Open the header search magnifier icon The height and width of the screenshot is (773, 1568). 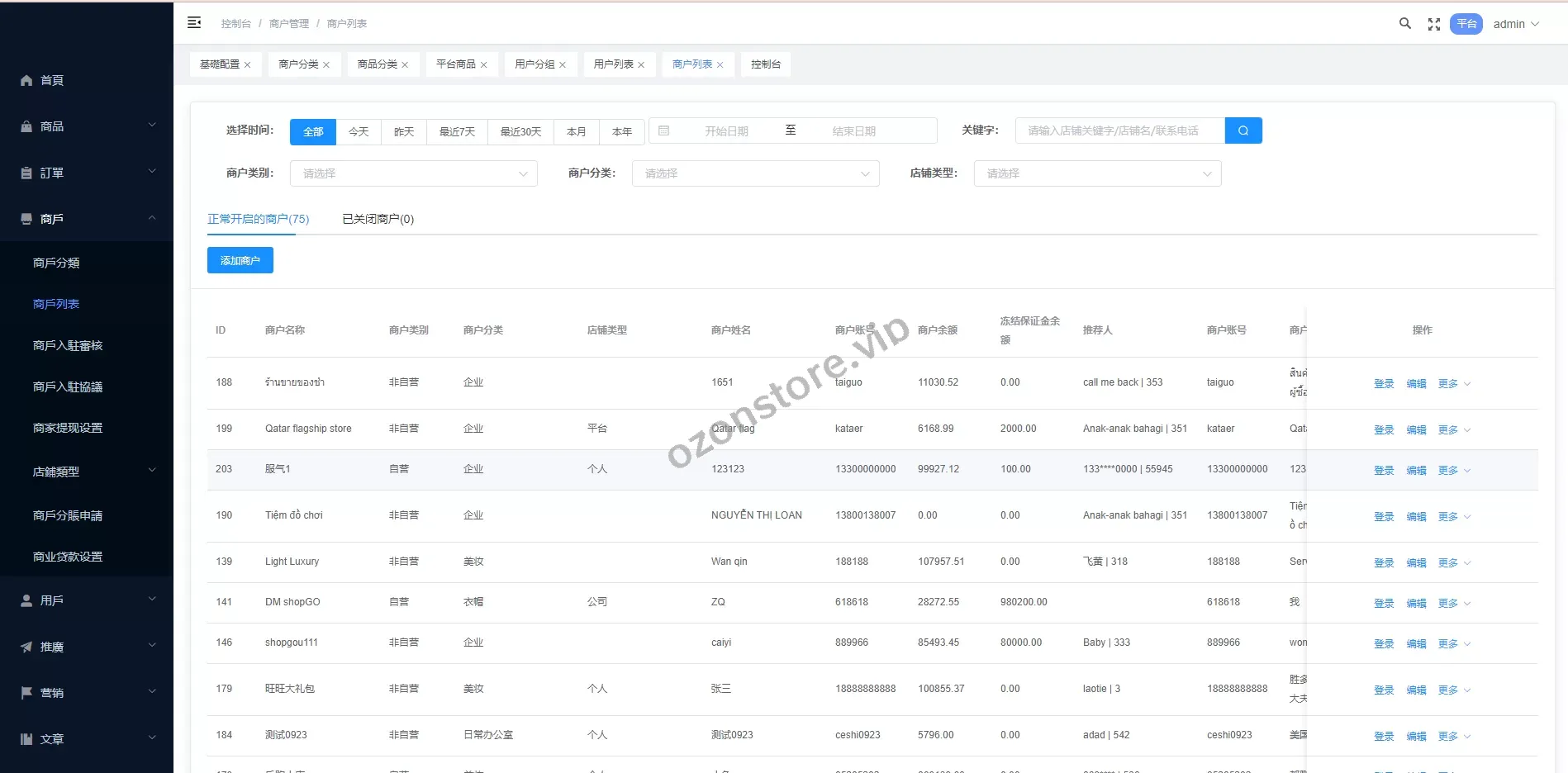tap(1404, 24)
